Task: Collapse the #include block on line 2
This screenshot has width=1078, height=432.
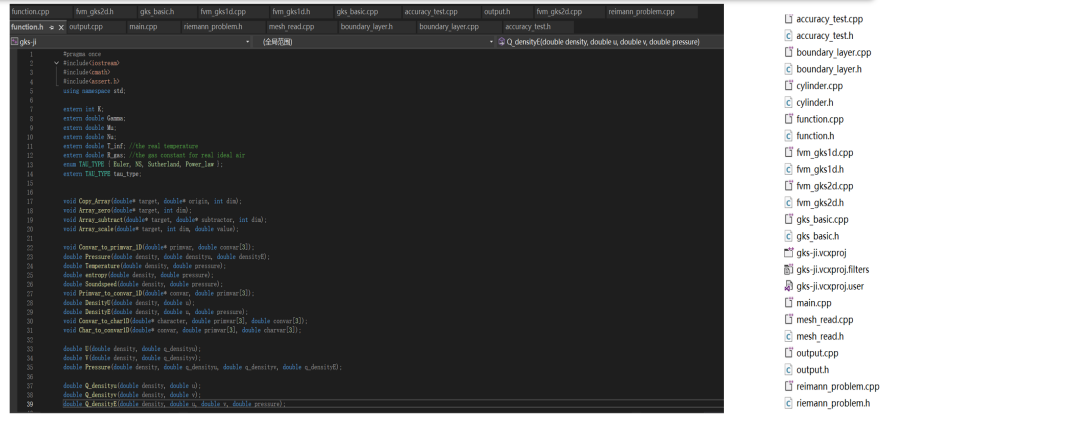Action: pyautogui.click(x=56, y=62)
